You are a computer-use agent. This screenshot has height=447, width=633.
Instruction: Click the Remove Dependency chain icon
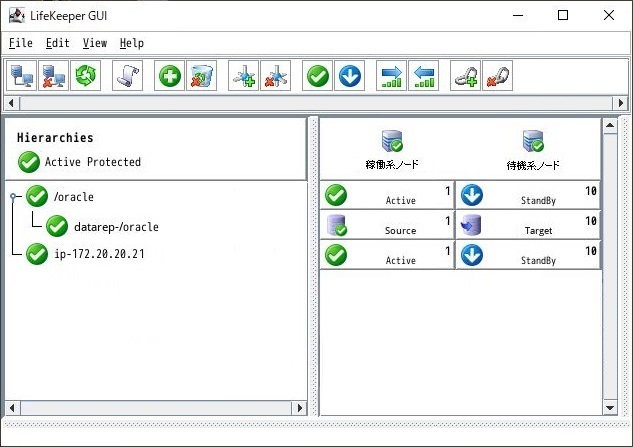tap(498, 76)
